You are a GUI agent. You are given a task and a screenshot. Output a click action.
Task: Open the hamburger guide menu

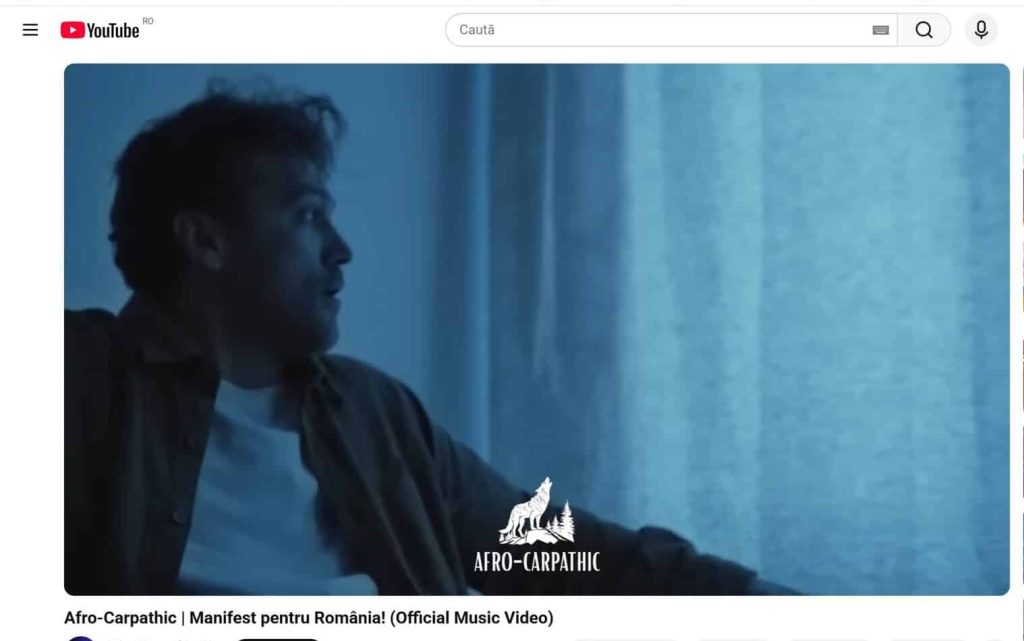pos(30,30)
